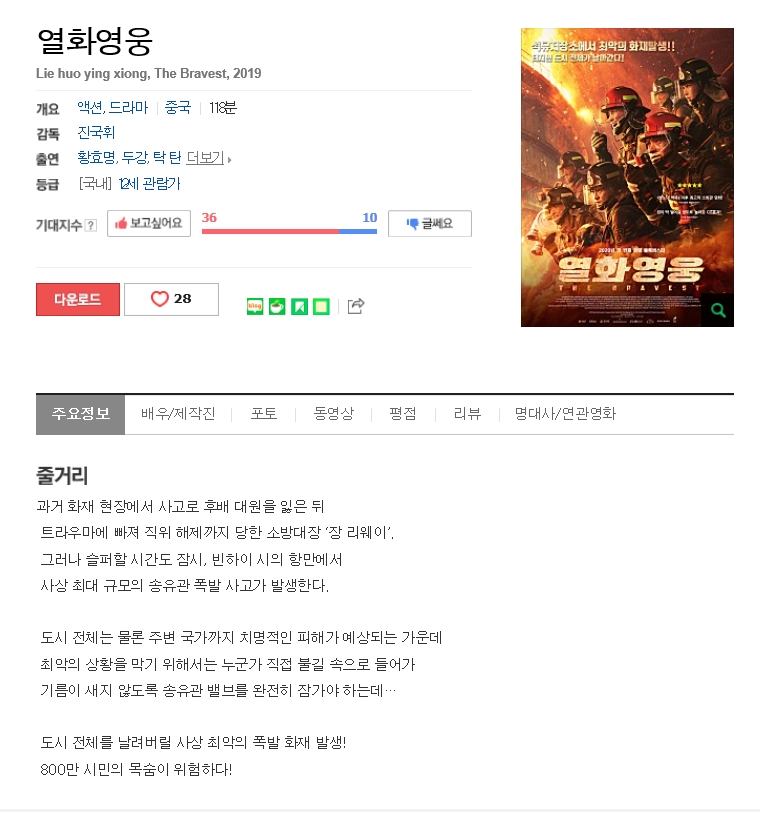This screenshot has height=814, width=760.
Task: Select the 명대사/연관영화 tab
Action: point(565,414)
